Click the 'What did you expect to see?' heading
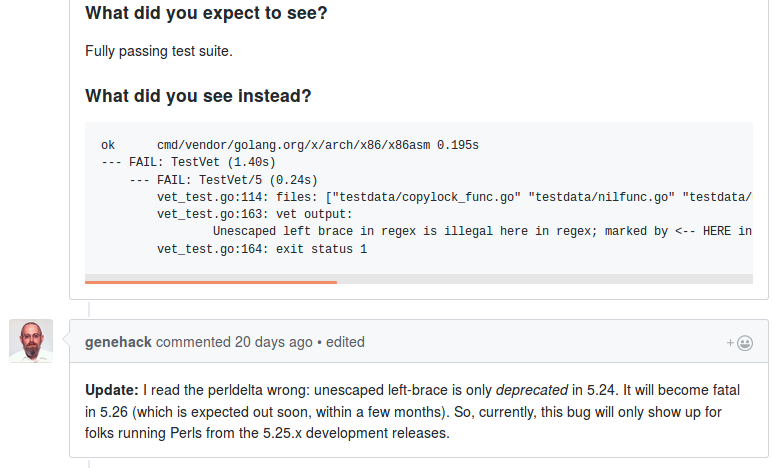The height and width of the screenshot is (468, 776). pos(206,14)
